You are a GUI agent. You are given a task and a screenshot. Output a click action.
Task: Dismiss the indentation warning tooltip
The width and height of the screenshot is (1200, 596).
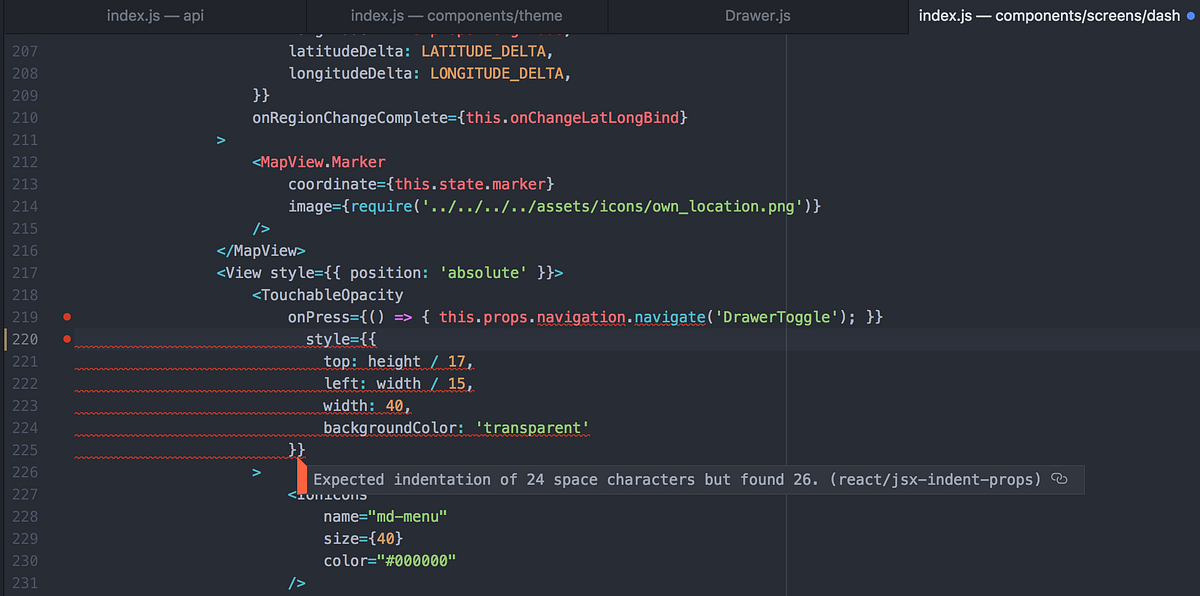690,479
